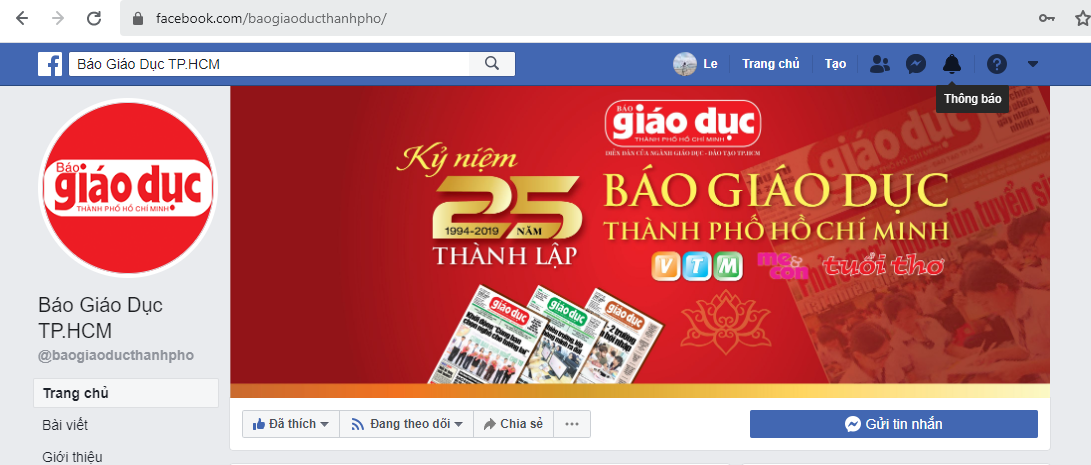Reload the page in browser
Image resolution: width=1091 pixels, height=465 pixels.
94,19
